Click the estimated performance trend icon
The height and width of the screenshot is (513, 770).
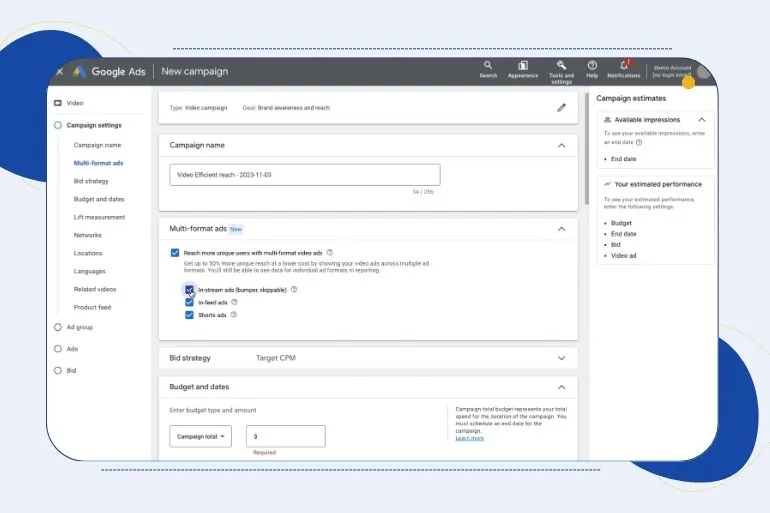click(607, 184)
